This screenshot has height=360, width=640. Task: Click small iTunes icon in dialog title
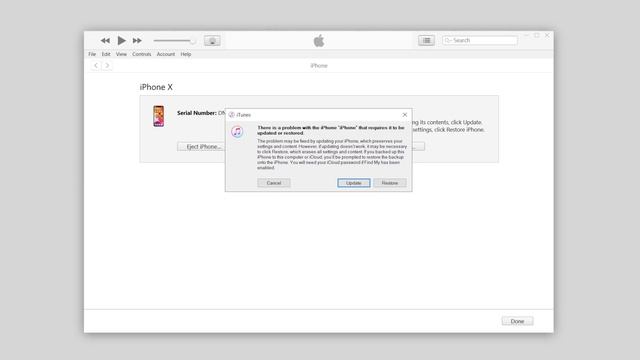click(231, 115)
